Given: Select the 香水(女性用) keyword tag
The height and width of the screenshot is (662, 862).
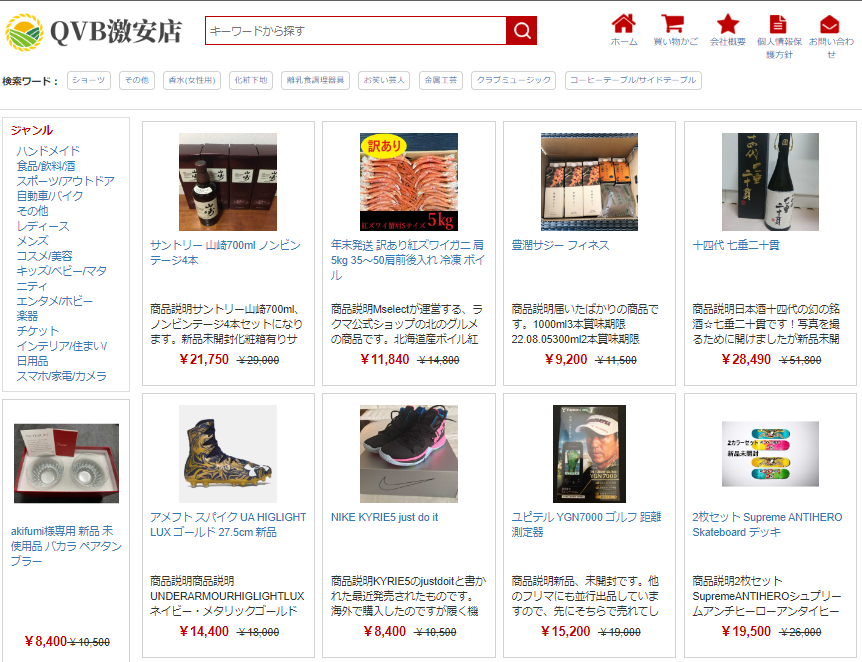Looking at the screenshot, I should [192, 80].
